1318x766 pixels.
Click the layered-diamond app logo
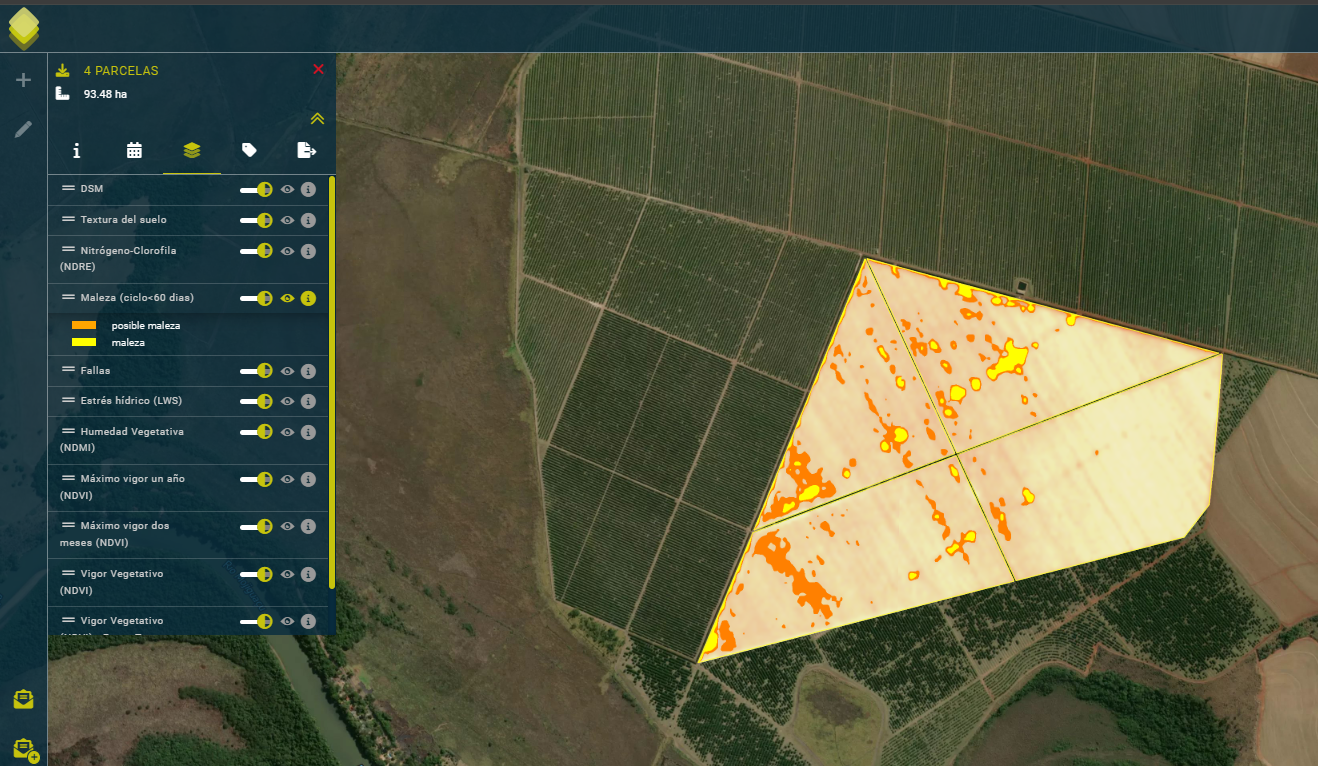pos(24,29)
